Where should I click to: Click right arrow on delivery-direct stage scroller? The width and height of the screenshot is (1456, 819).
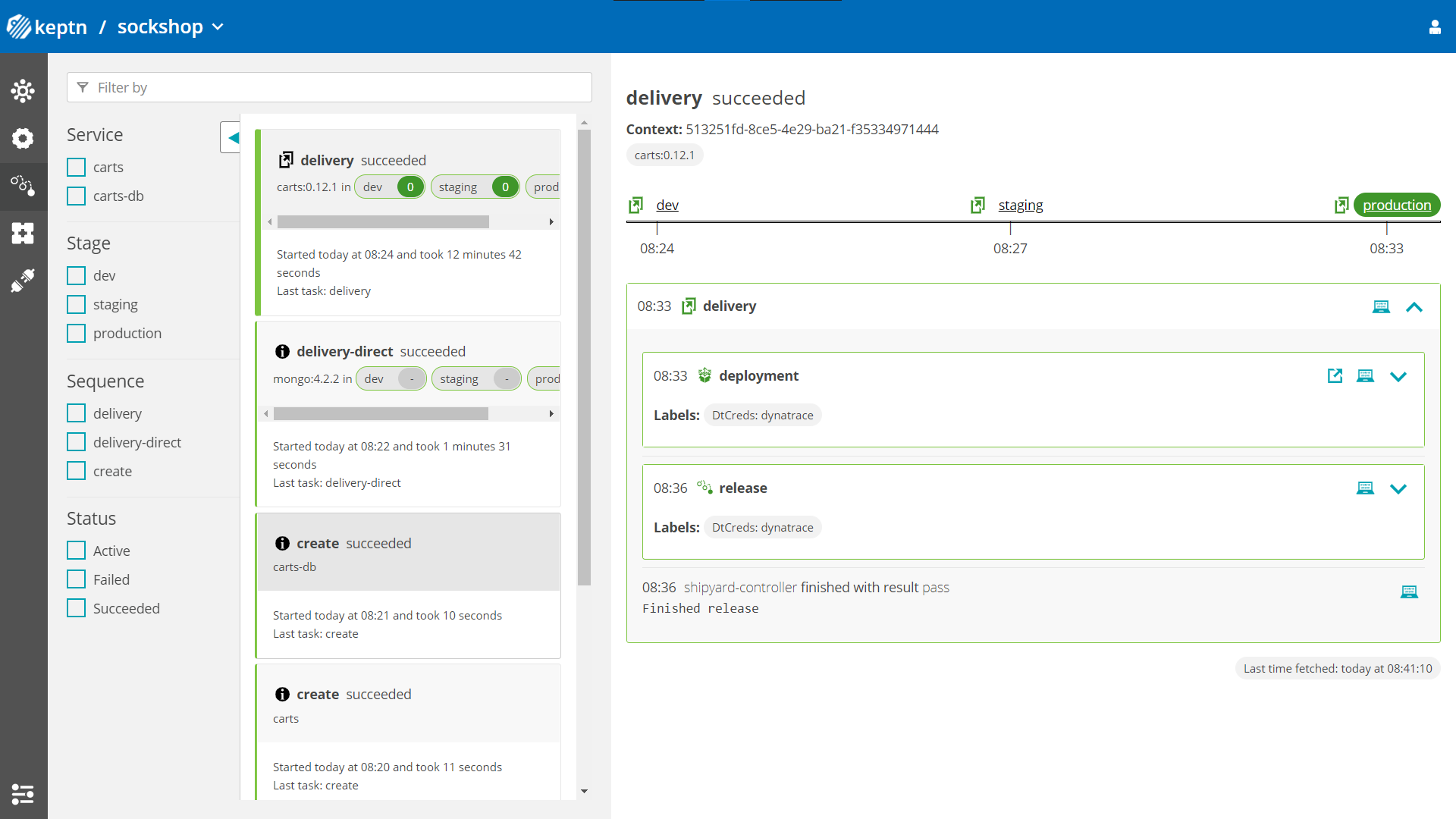click(551, 414)
